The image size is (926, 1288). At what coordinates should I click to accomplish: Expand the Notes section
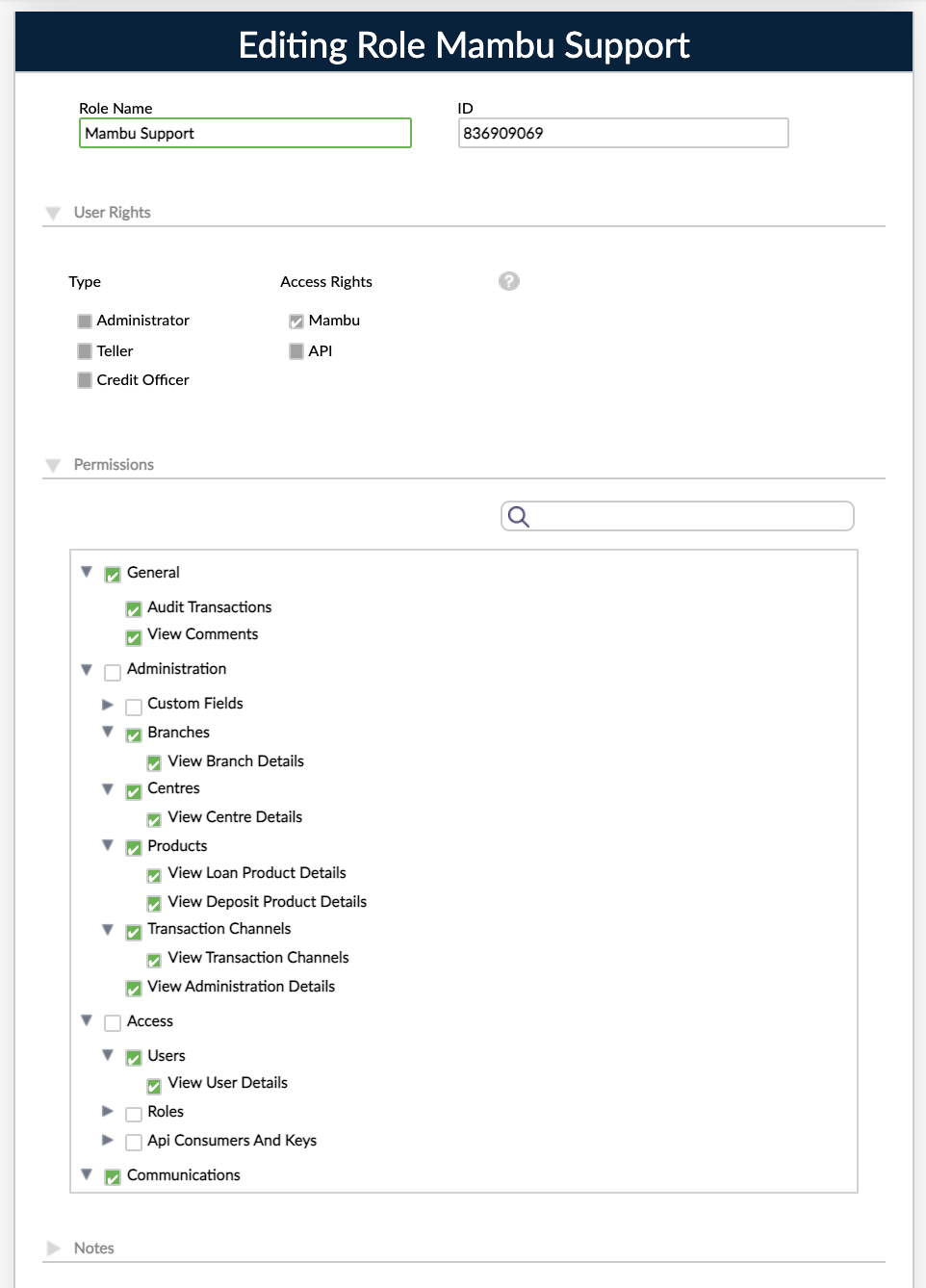tap(54, 1249)
